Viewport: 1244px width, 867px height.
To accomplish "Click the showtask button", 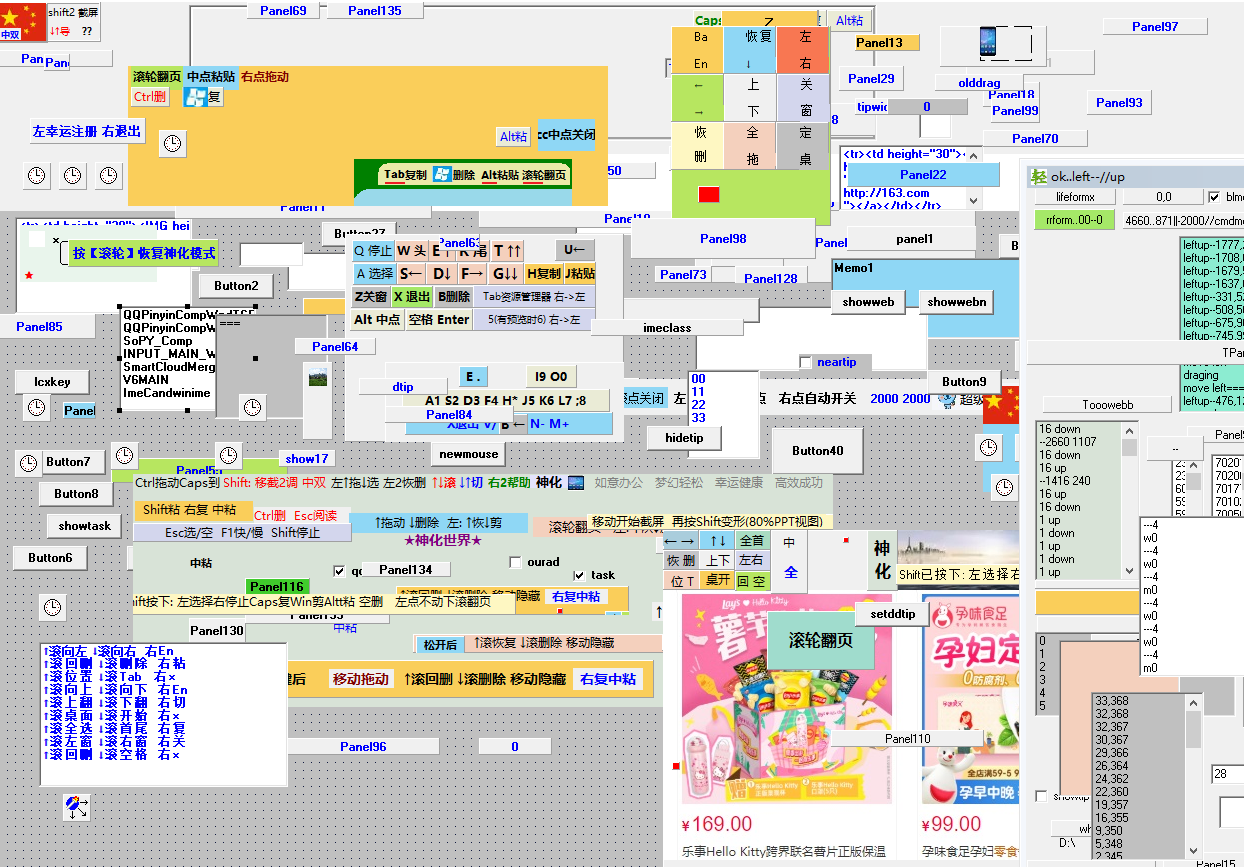I will pos(85,526).
